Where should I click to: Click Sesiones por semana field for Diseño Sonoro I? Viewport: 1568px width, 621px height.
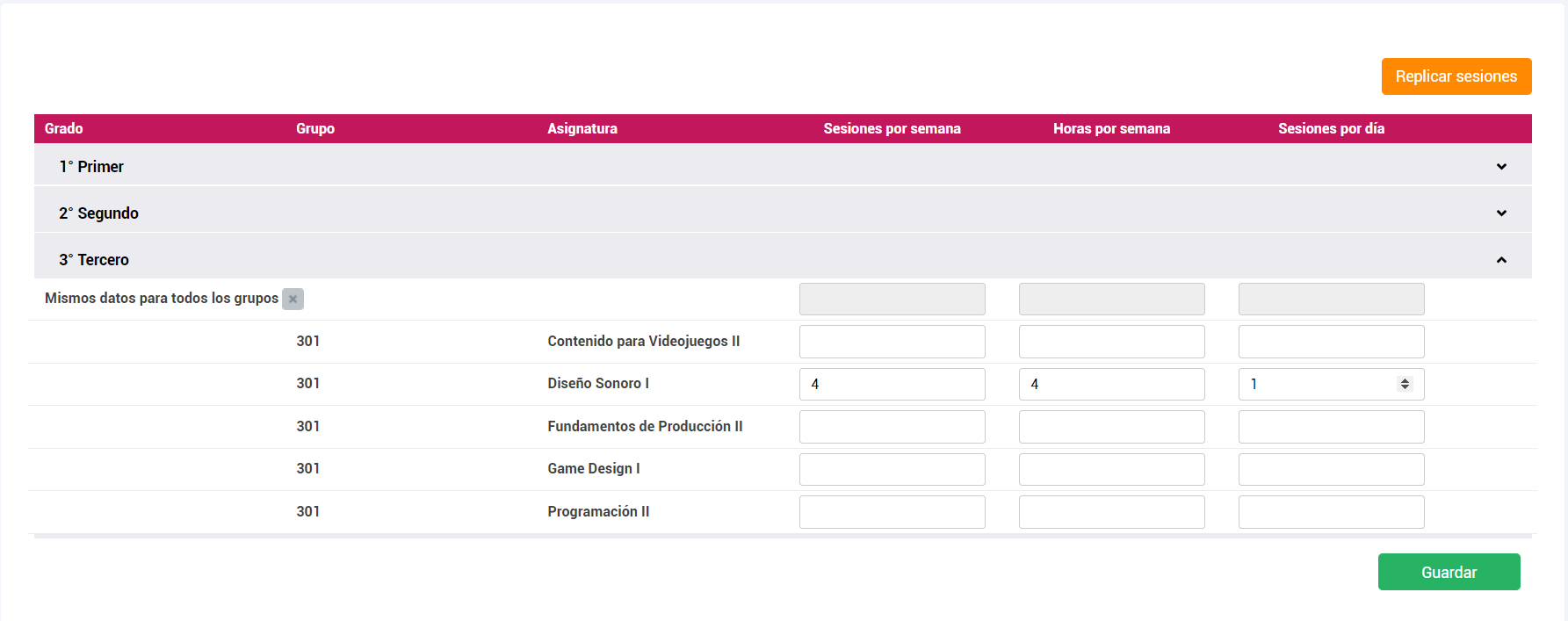click(x=892, y=384)
